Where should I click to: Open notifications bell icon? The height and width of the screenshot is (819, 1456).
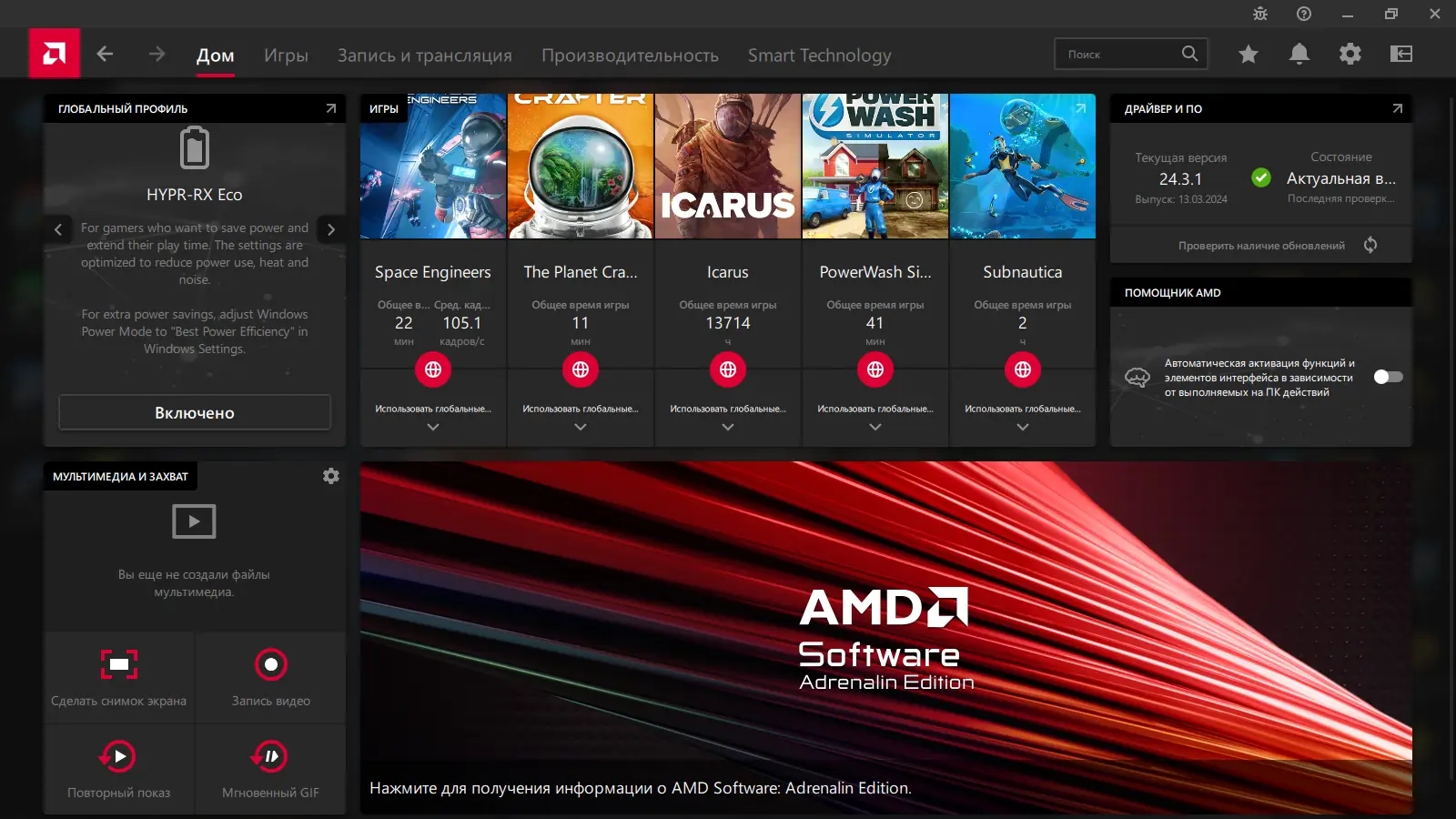click(1299, 55)
